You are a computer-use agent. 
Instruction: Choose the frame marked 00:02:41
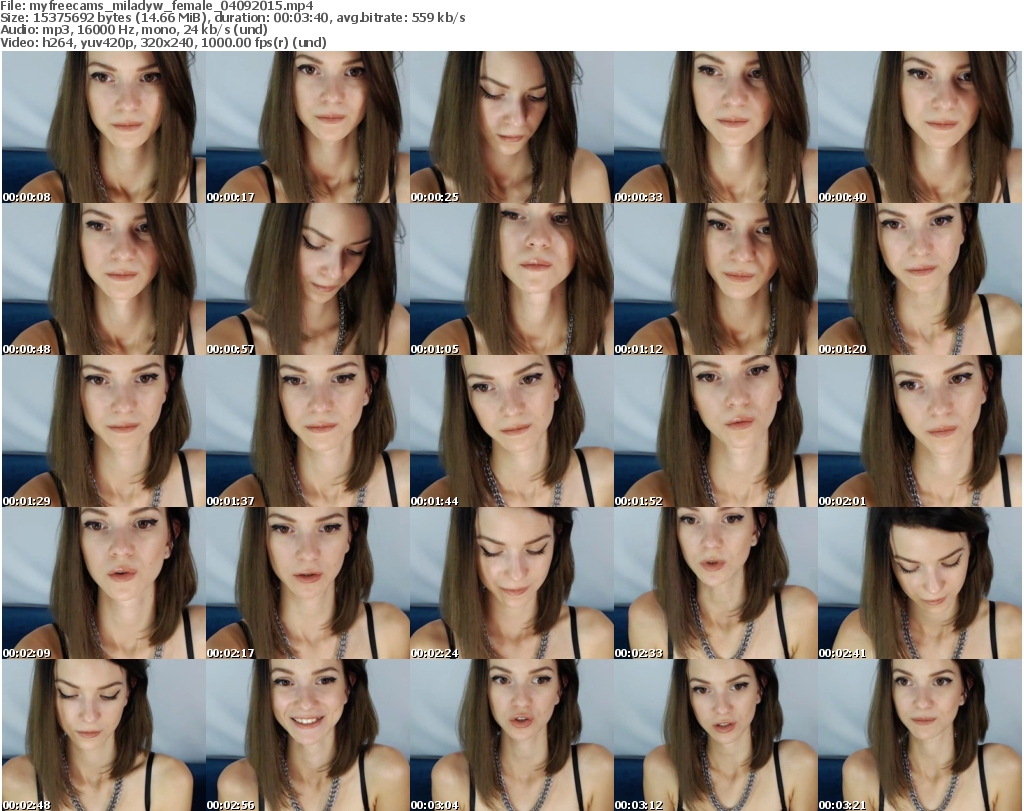(x=920, y=584)
